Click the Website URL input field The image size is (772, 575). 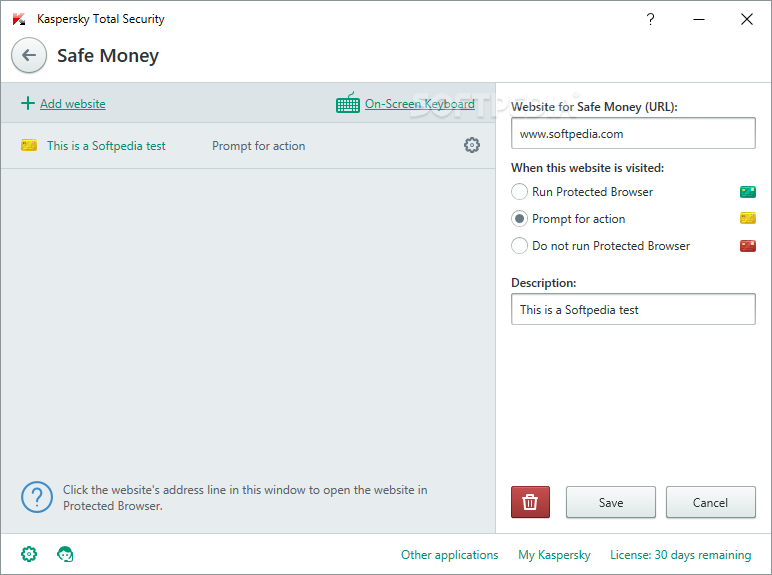point(633,133)
